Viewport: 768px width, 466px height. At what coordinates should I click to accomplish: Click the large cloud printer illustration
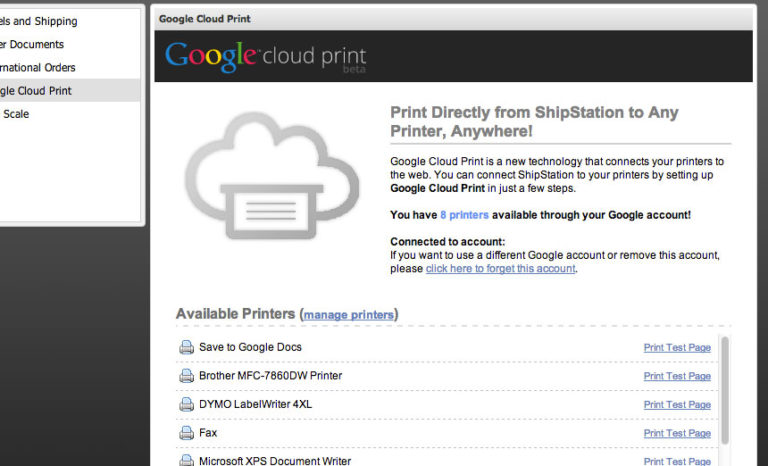pyautogui.click(x=272, y=175)
